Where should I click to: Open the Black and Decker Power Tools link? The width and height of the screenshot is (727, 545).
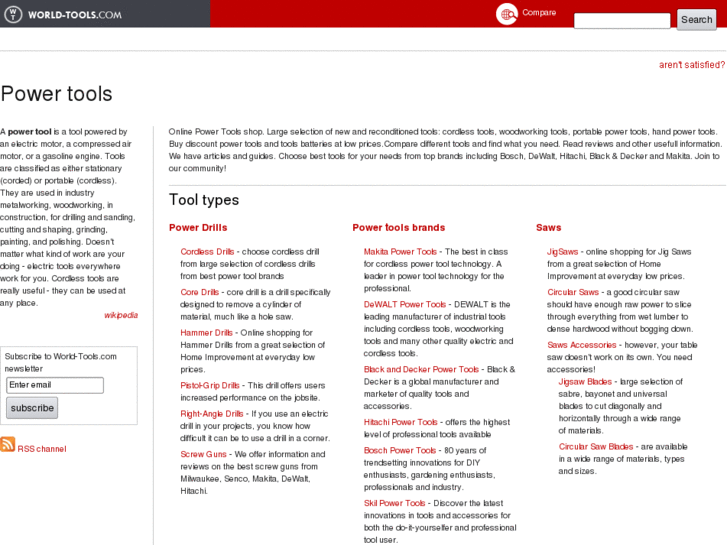[421, 370]
